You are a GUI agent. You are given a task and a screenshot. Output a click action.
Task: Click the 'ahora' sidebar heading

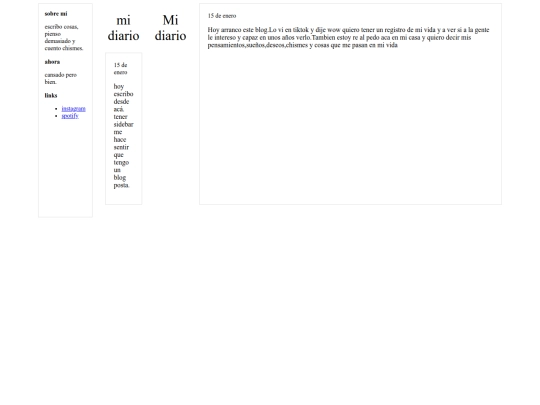coord(52,62)
